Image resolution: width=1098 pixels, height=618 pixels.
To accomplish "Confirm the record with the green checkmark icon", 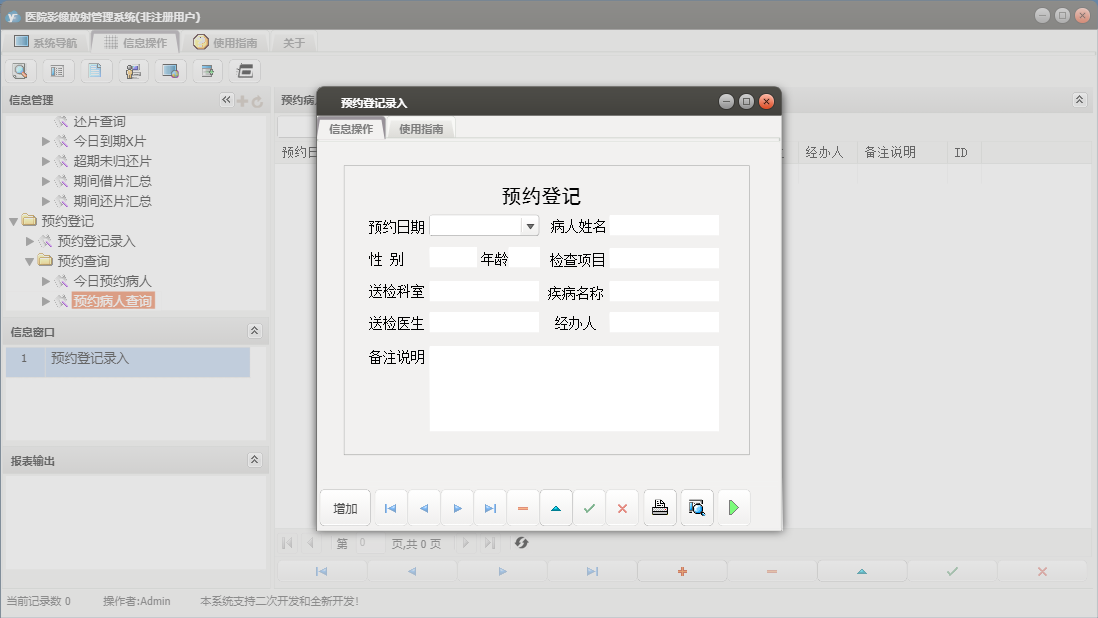I will pos(589,507).
